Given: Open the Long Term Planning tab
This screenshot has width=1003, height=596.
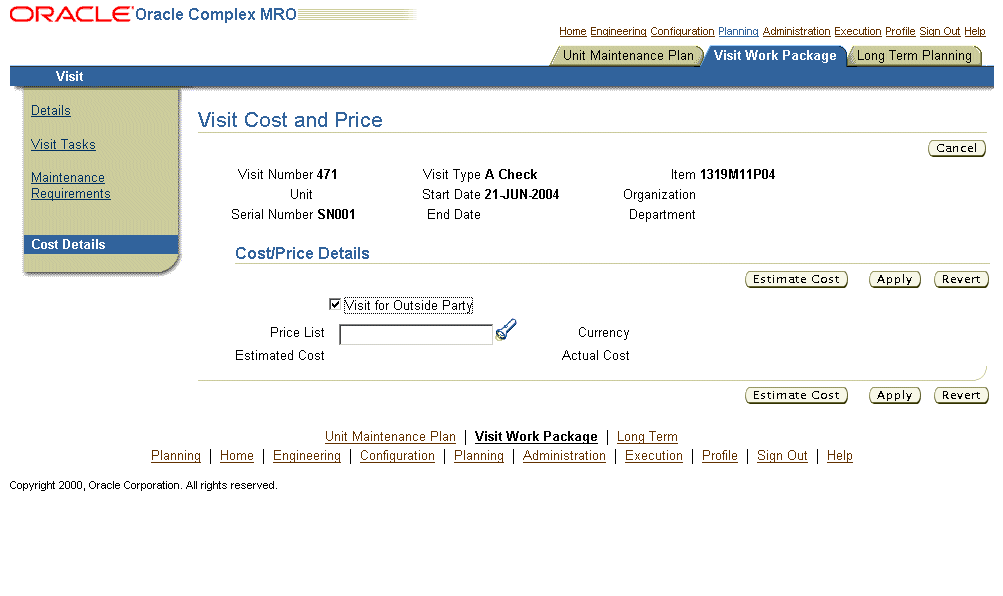Looking at the screenshot, I should pos(914,56).
